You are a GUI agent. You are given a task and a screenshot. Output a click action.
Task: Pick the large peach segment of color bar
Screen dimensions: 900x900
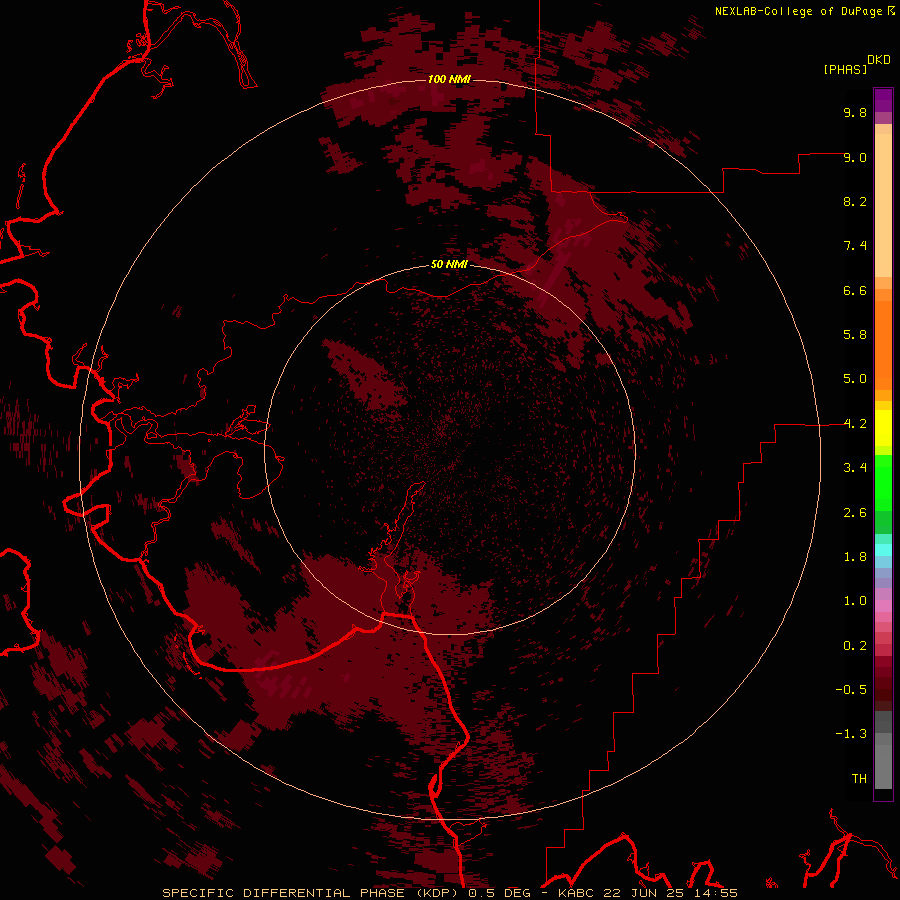[883, 206]
